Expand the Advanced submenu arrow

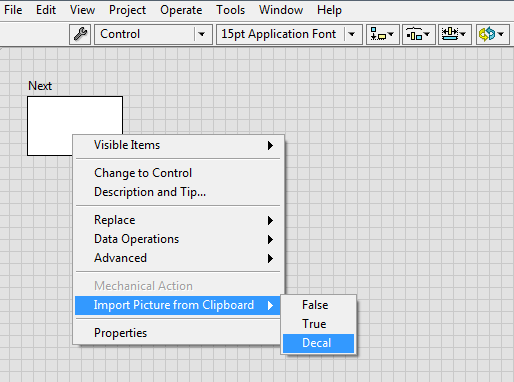(270, 258)
